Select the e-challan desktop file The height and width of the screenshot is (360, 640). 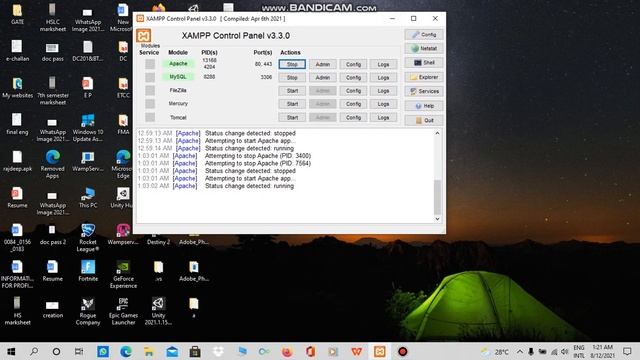tap(18, 51)
